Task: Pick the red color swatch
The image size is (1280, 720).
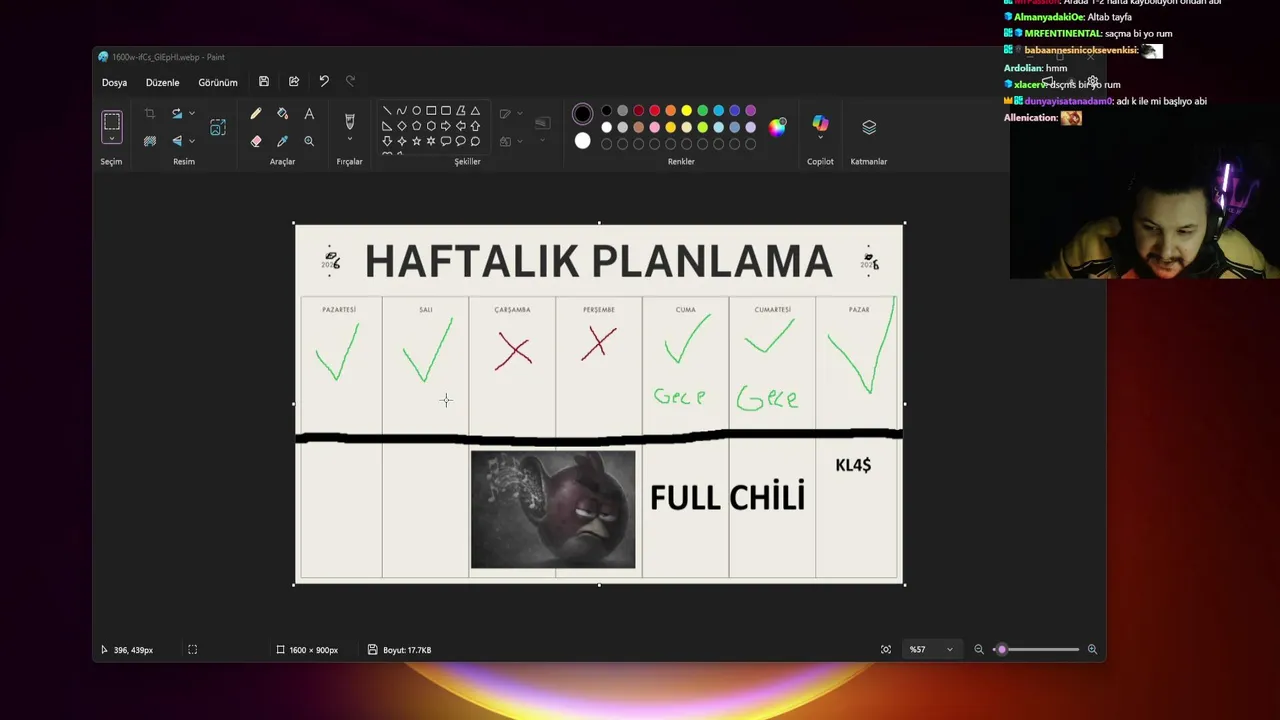Action: [x=654, y=111]
